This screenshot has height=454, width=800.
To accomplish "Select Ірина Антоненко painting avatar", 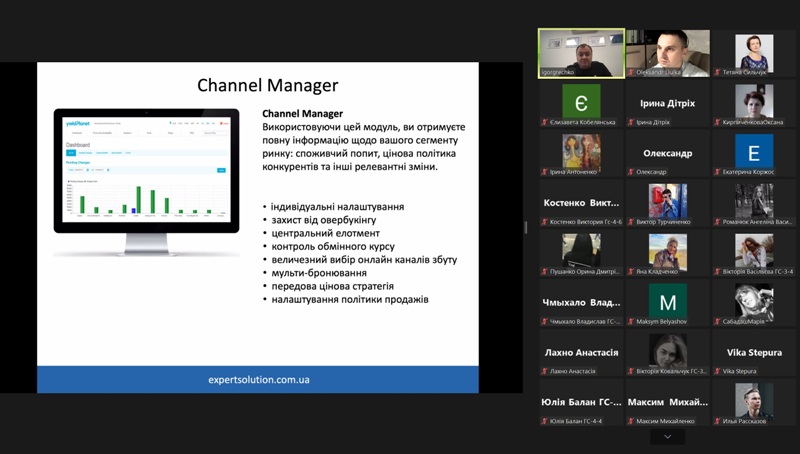I will [x=581, y=153].
